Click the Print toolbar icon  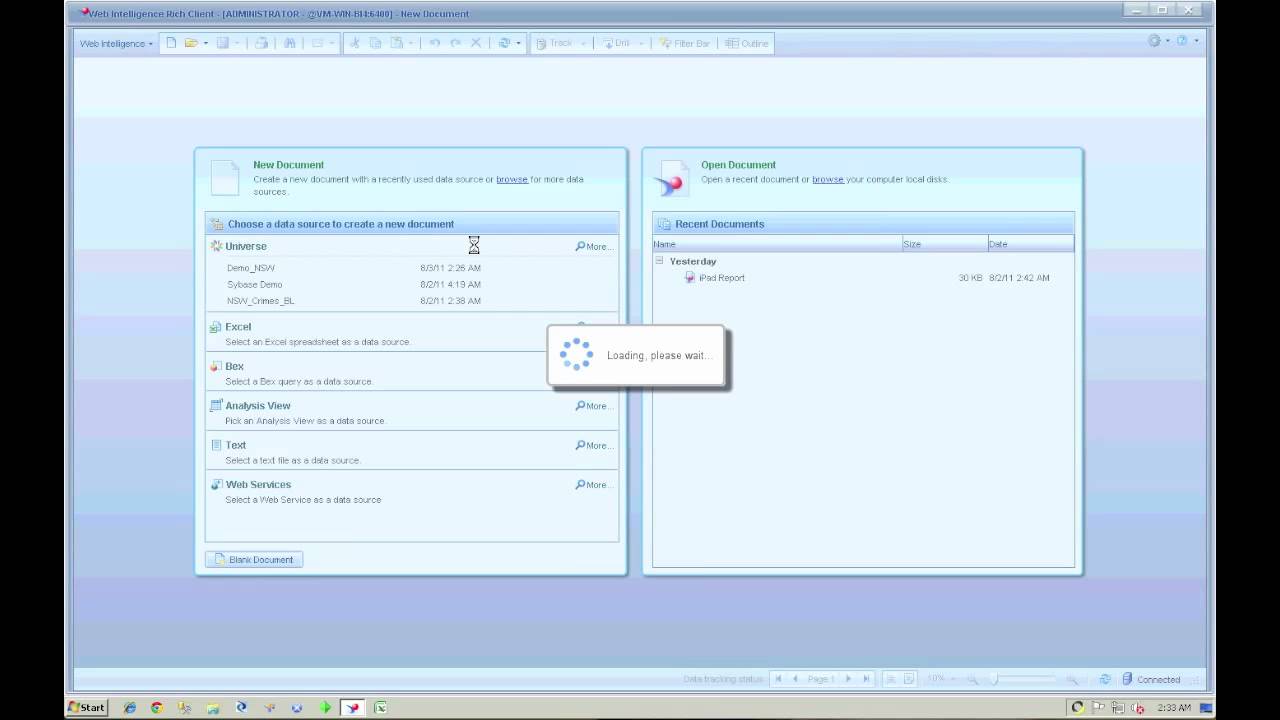tap(261, 43)
